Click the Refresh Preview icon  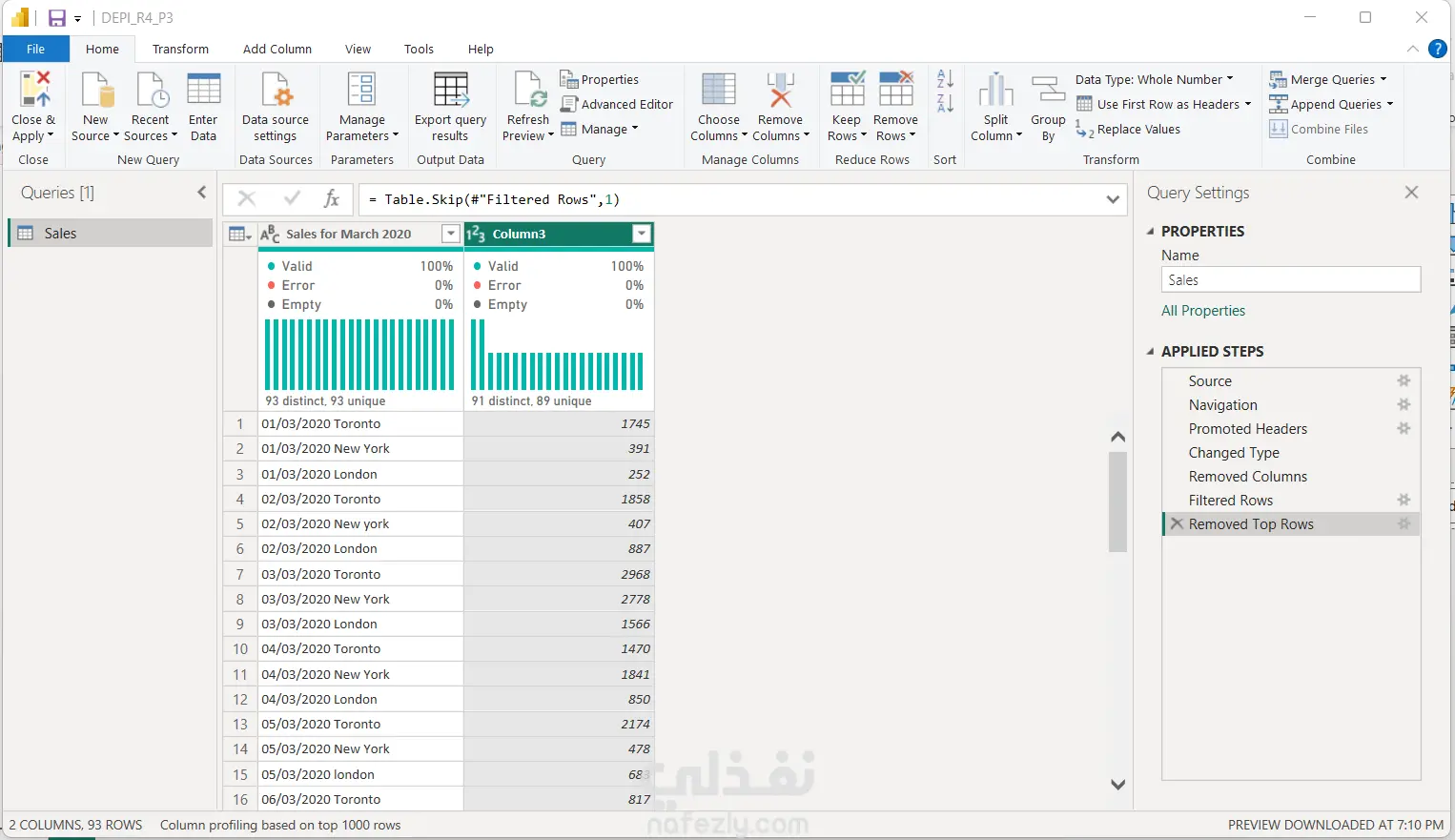(x=529, y=90)
